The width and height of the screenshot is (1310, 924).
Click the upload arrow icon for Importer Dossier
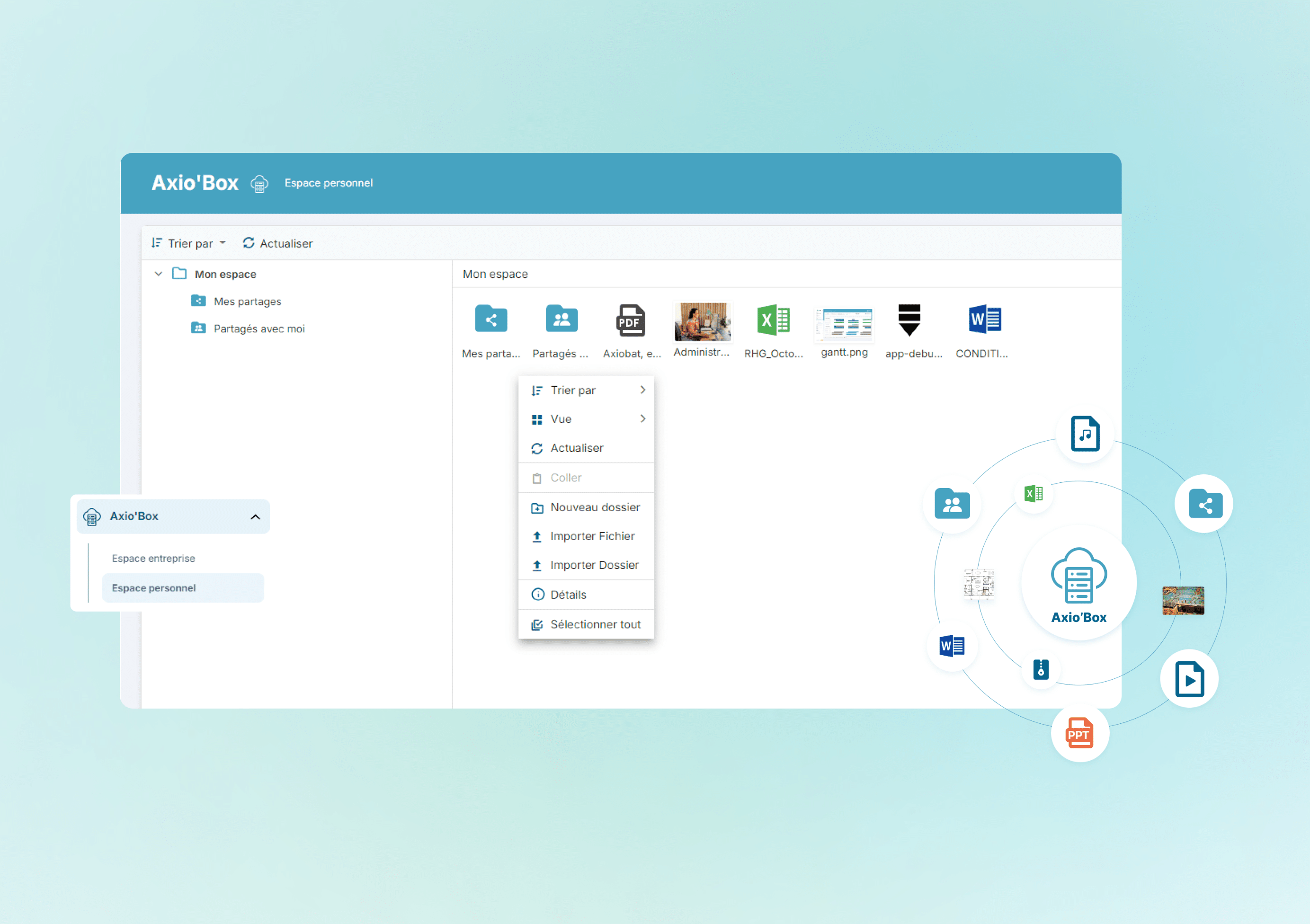click(537, 566)
